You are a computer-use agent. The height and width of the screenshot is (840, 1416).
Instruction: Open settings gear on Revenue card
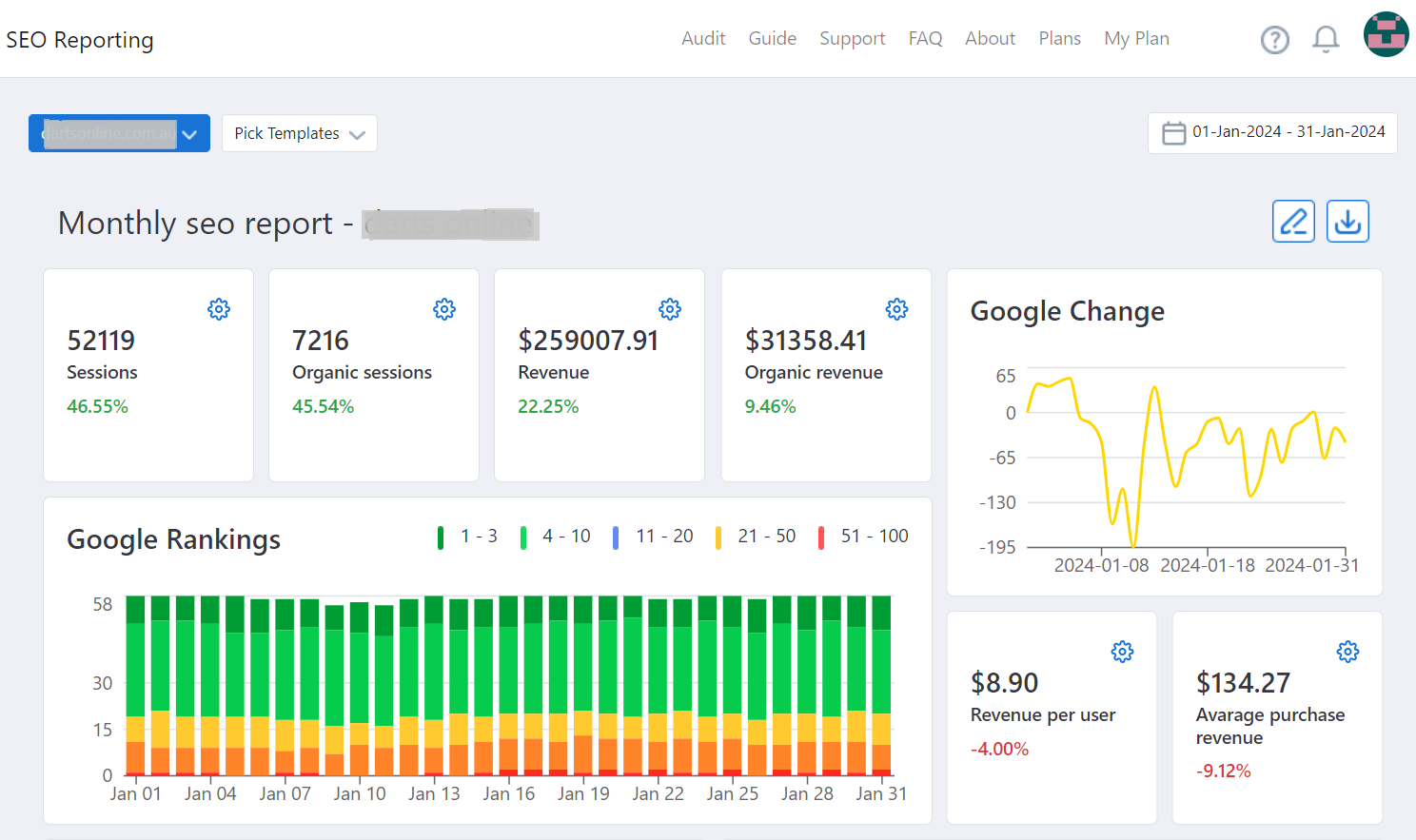click(670, 309)
